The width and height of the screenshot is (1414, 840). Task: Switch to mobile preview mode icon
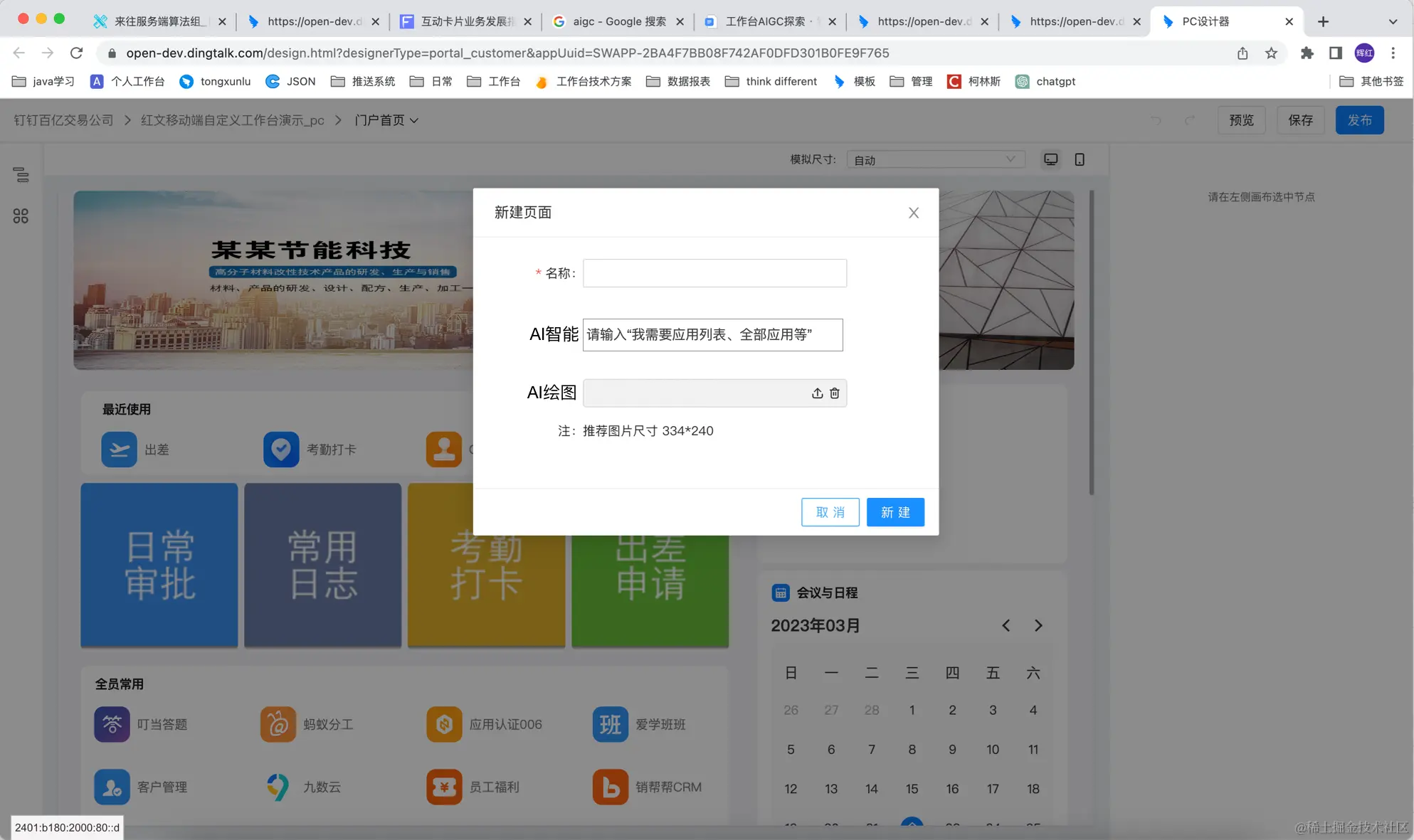(1080, 159)
